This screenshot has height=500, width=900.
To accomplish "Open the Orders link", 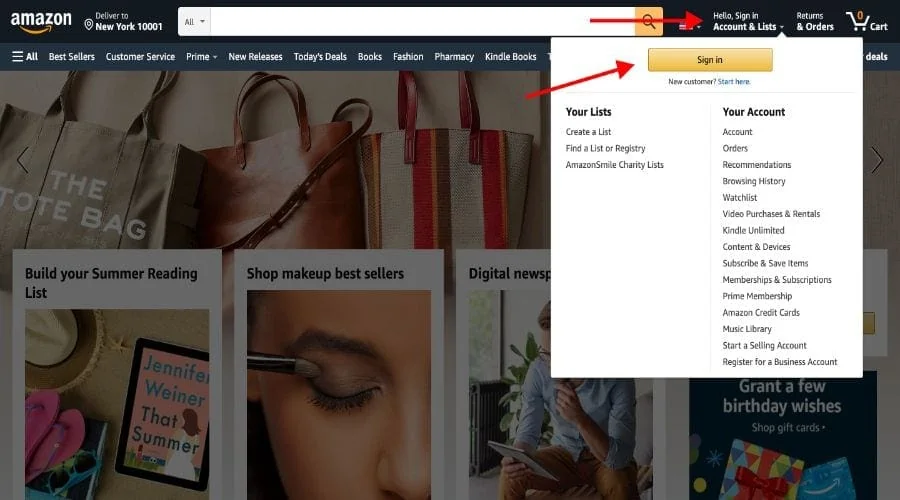I will pos(735,148).
